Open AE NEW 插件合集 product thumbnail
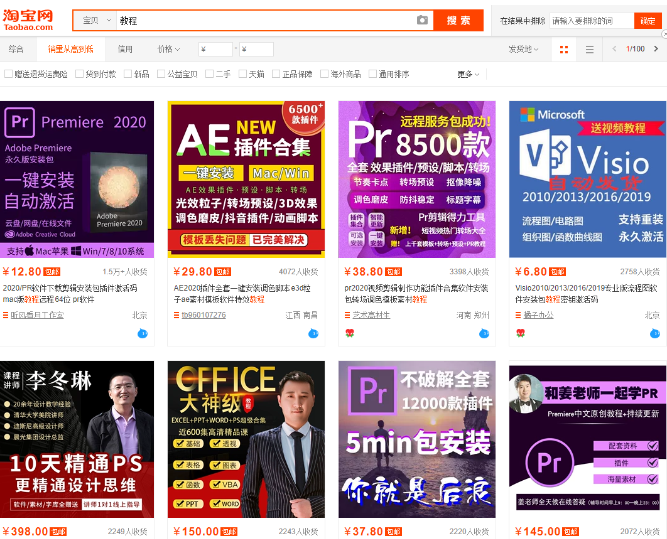Viewport: 667px width, 539px height. (246, 179)
